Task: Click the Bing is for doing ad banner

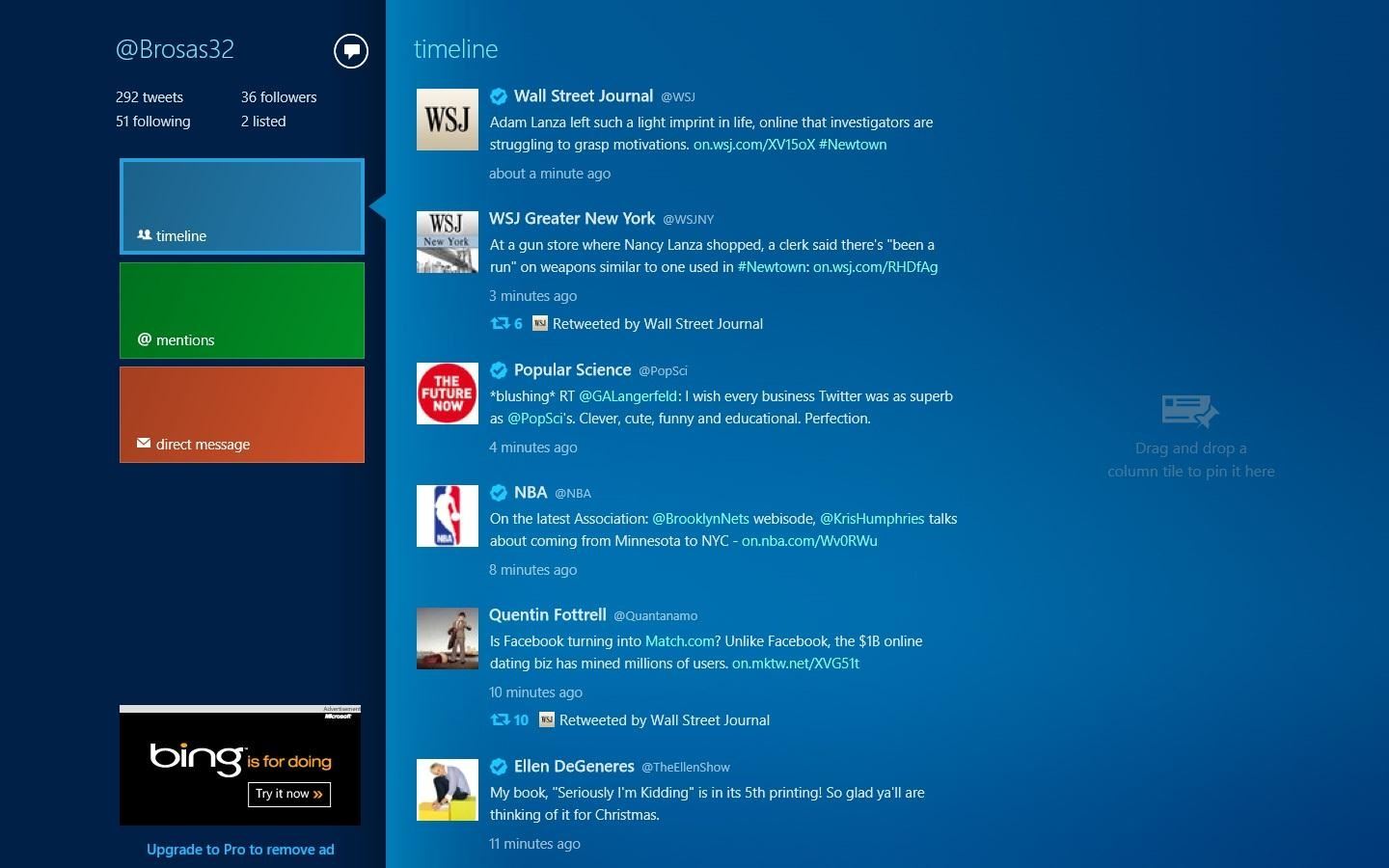Action: [x=240, y=766]
